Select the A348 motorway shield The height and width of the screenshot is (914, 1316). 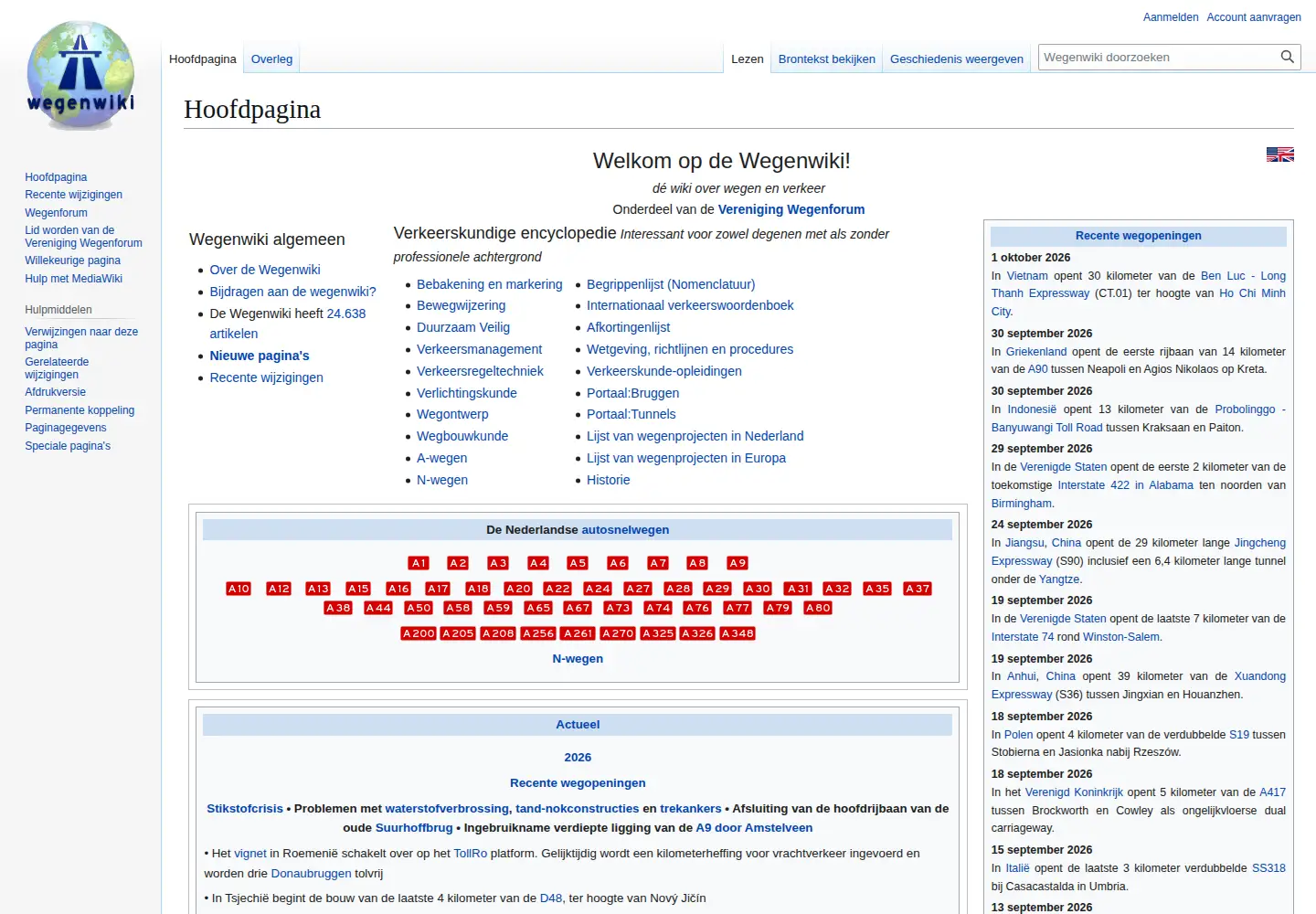click(738, 633)
